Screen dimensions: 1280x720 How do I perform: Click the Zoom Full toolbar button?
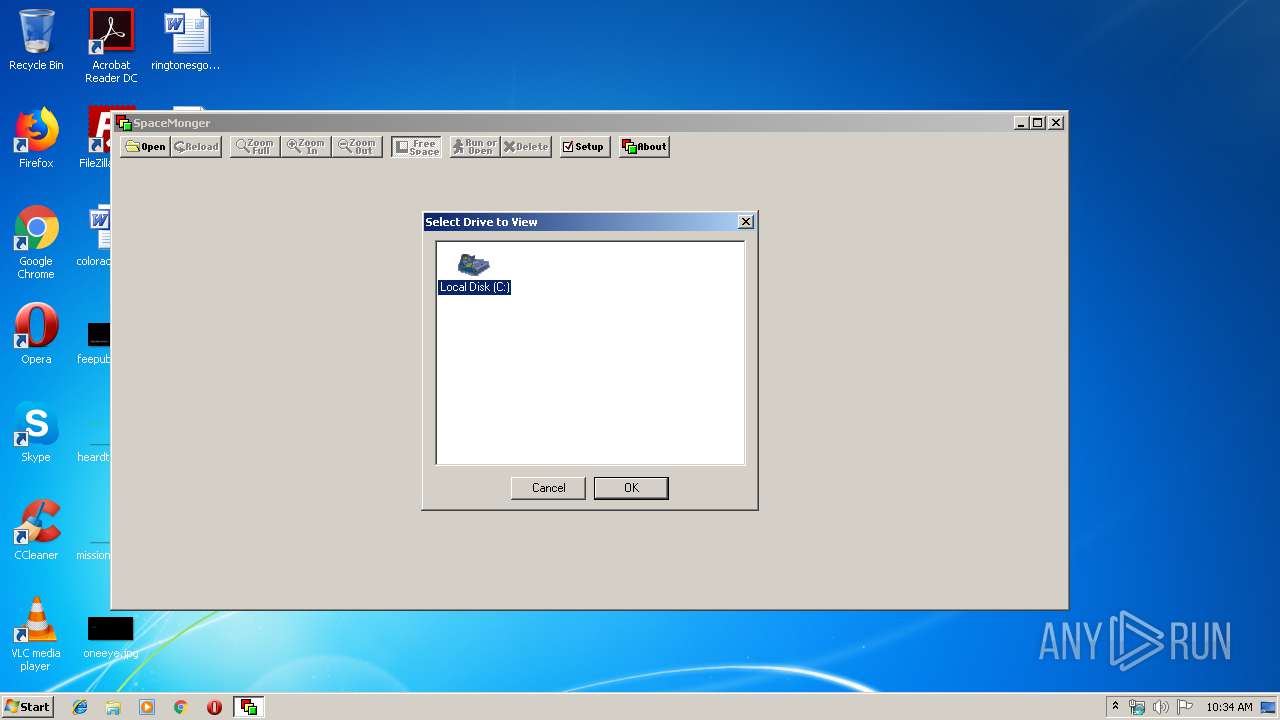click(254, 147)
